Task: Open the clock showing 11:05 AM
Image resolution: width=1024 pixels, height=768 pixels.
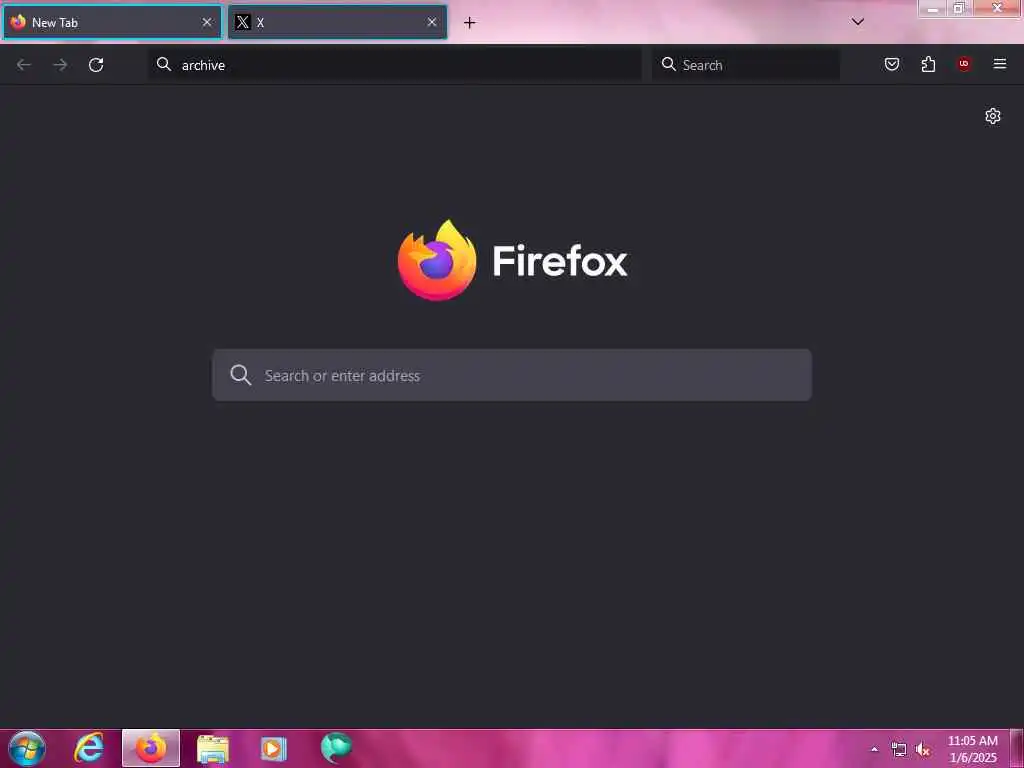Action: [x=972, y=749]
